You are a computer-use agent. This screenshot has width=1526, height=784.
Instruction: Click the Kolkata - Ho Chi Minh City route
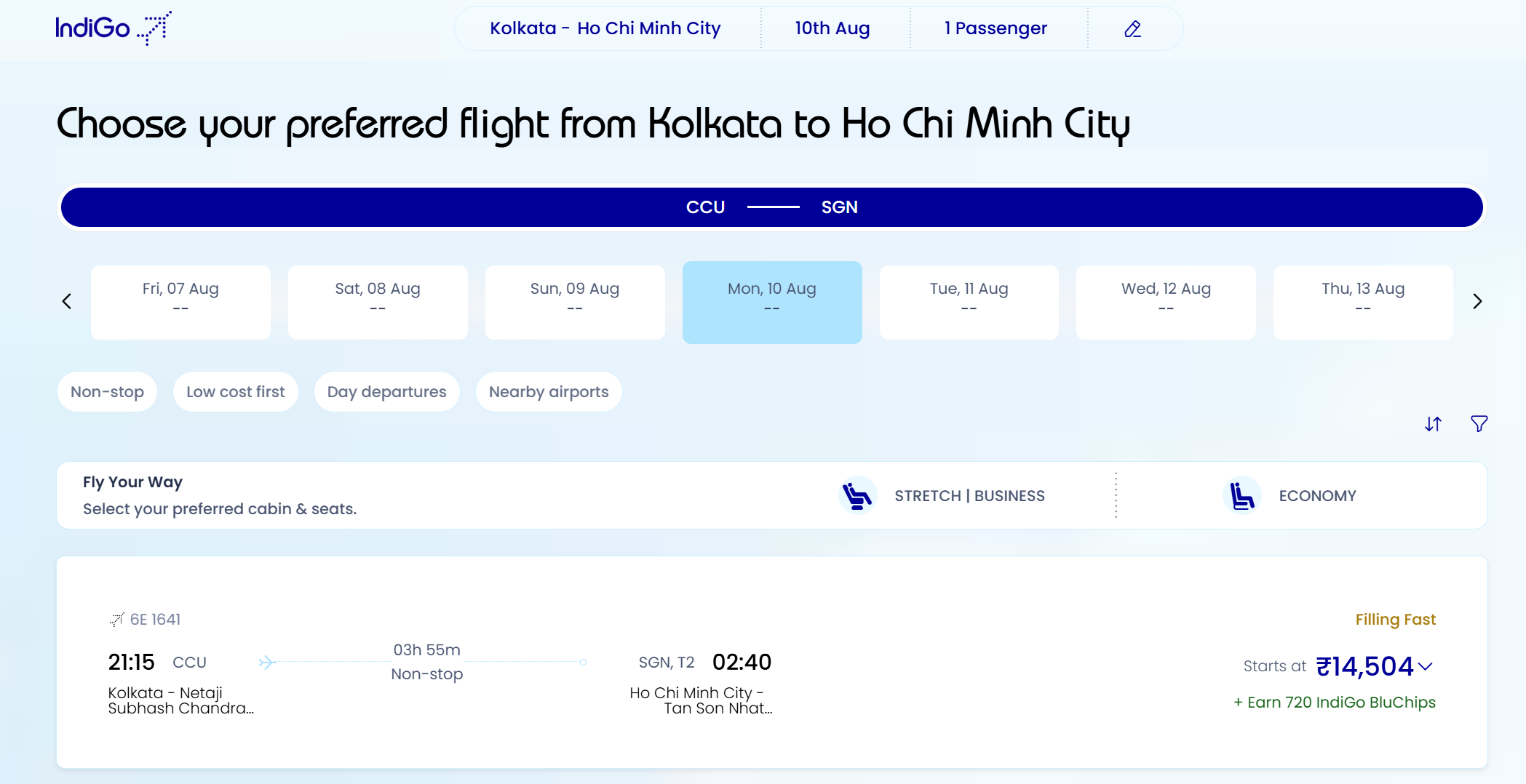point(605,28)
